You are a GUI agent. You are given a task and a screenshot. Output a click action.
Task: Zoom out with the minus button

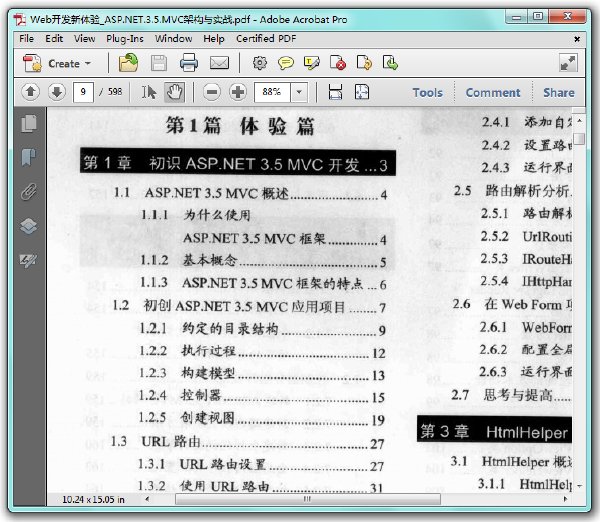pyautogui.click(x=212, y=92)
